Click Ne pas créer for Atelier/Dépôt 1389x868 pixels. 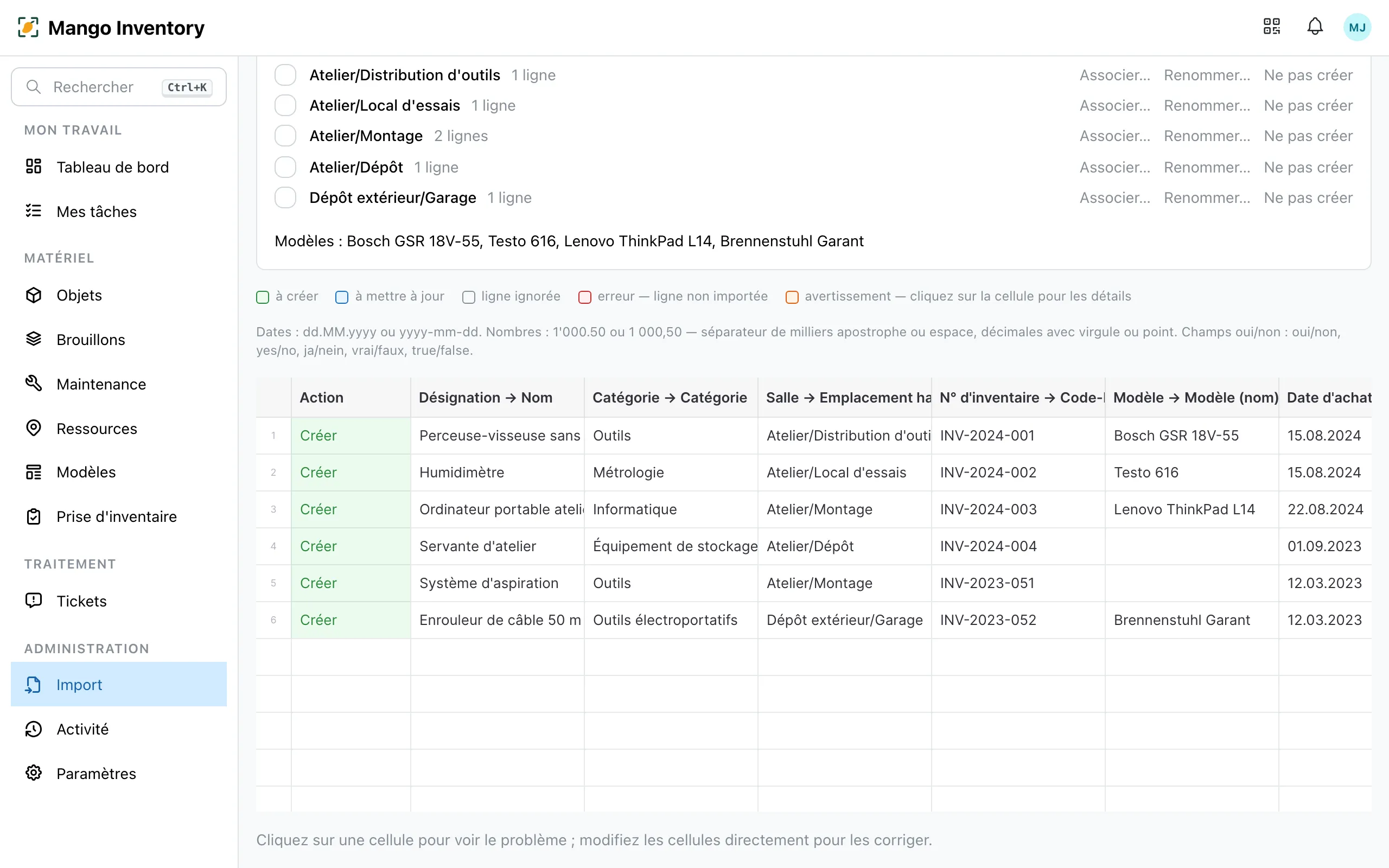[1308, 167]
